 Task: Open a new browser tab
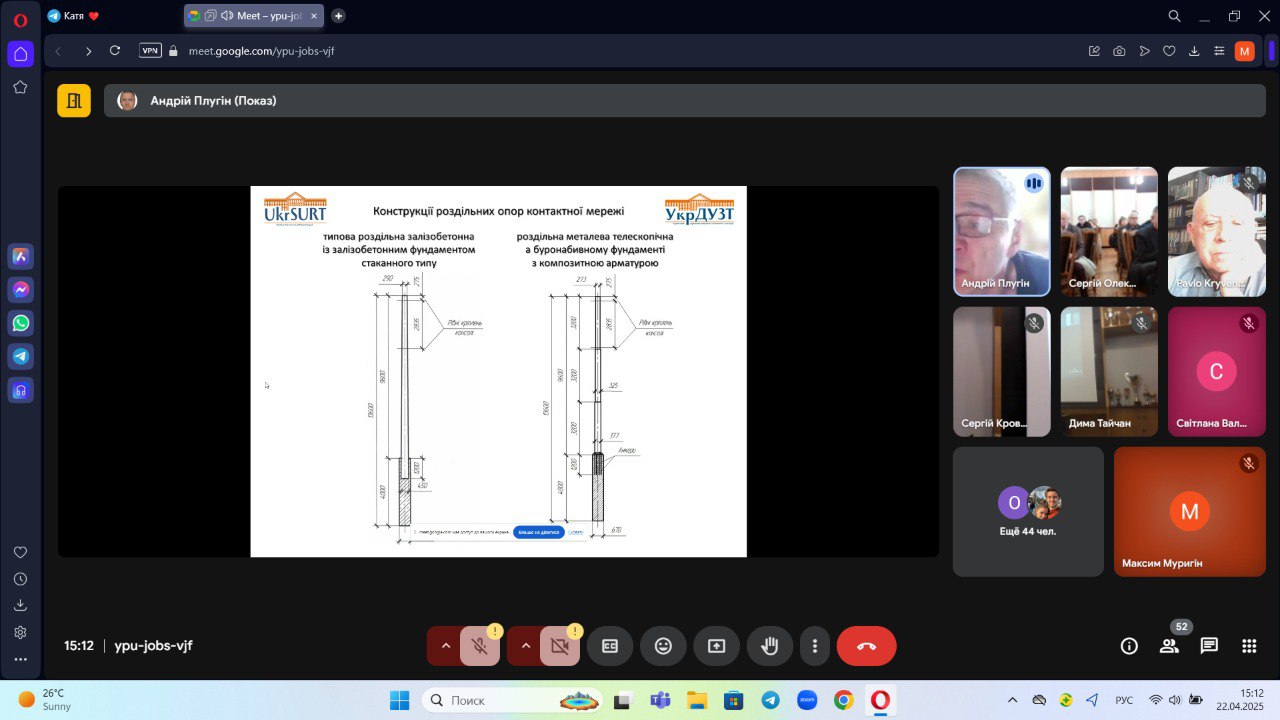click(338, 16)
